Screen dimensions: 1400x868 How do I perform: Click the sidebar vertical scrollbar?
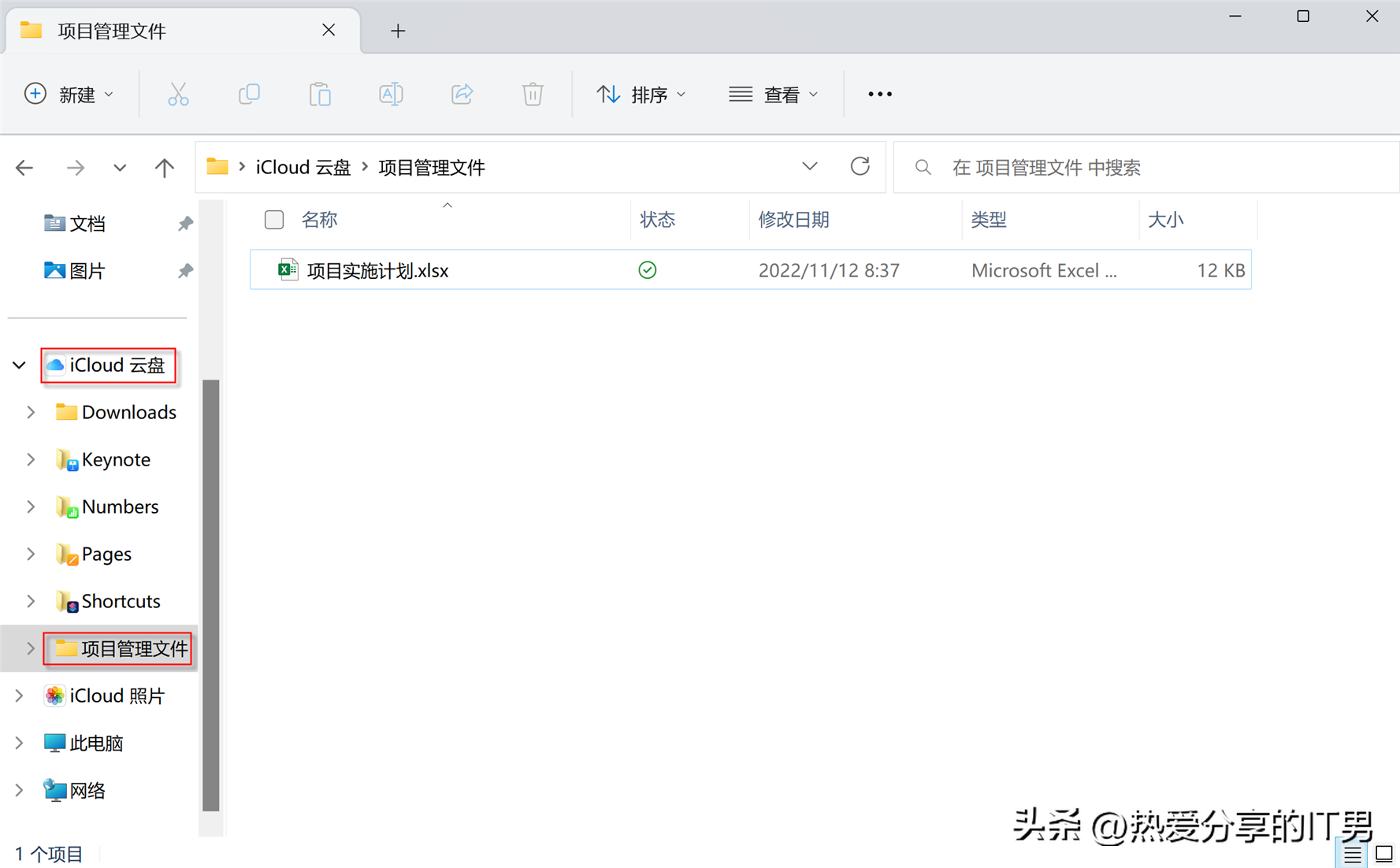click(210, 595)
